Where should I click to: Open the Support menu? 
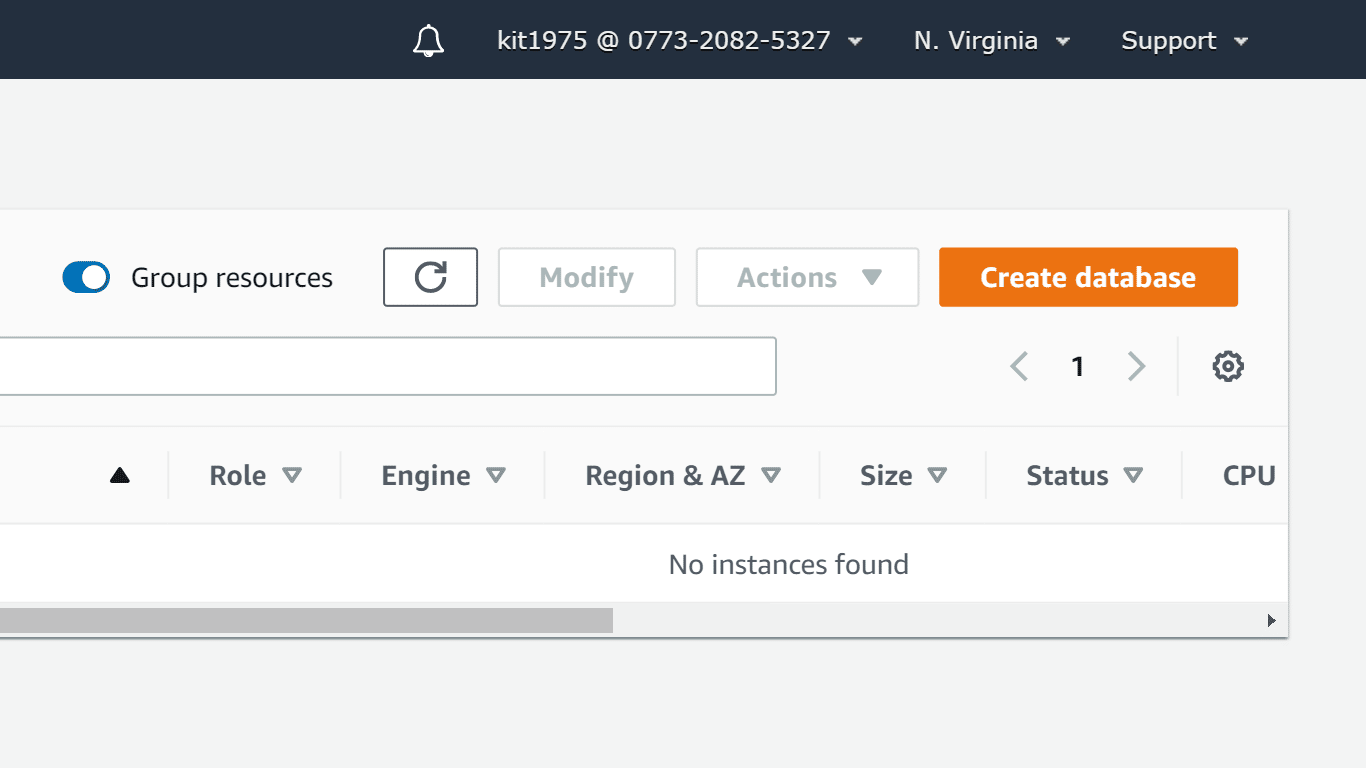1184,40
